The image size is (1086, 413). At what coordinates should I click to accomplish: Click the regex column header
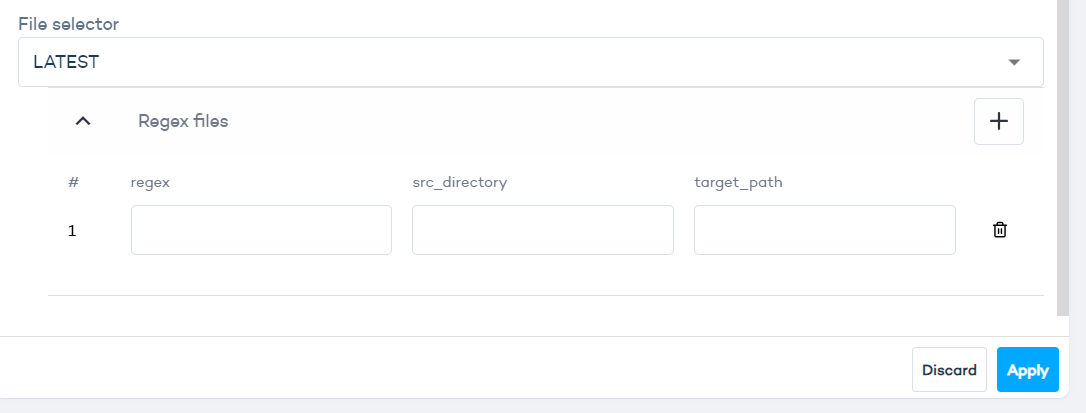tap(151, 183)
